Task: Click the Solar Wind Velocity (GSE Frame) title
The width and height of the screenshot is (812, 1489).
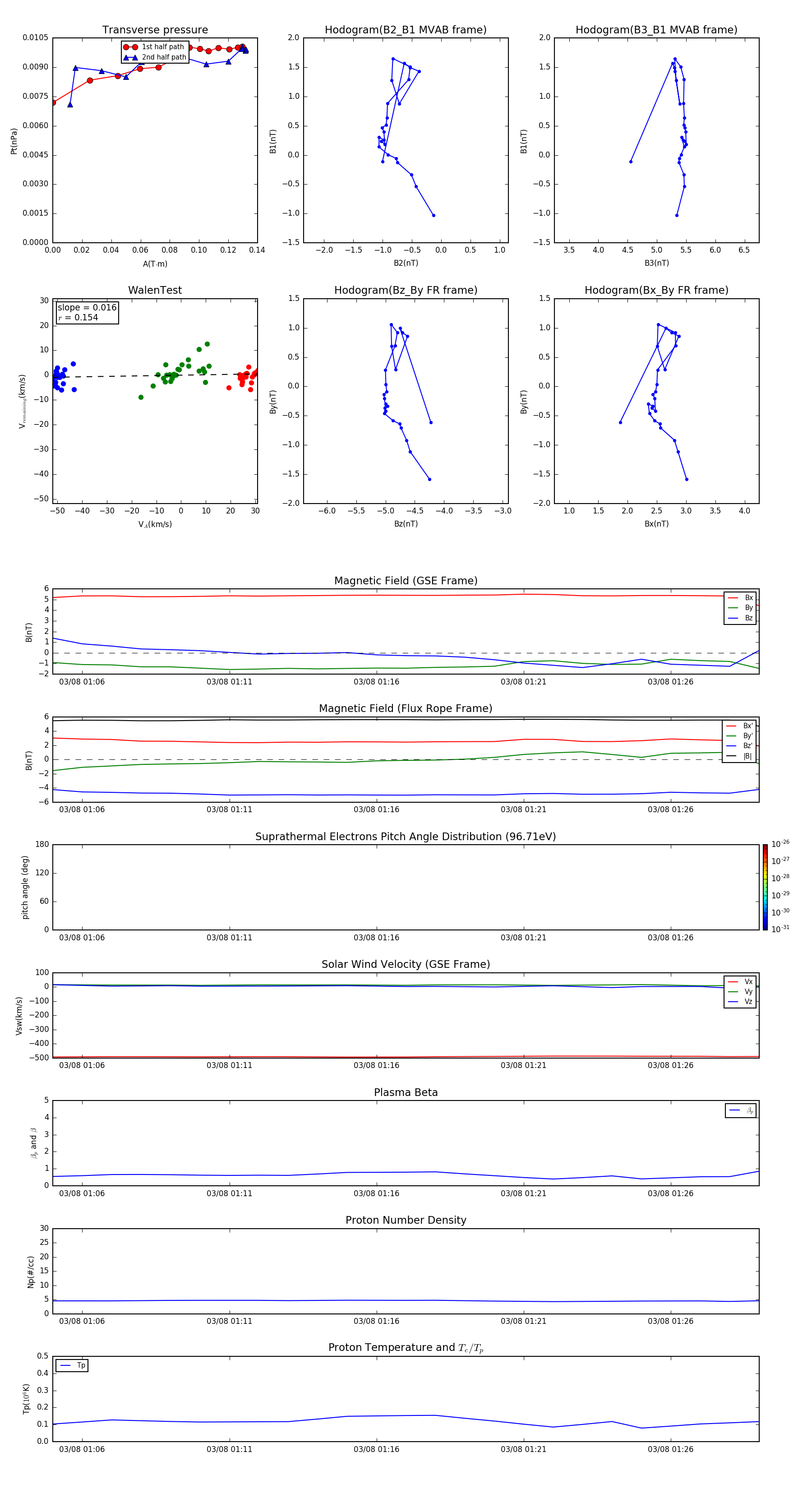Action: [x=406, y=965]
